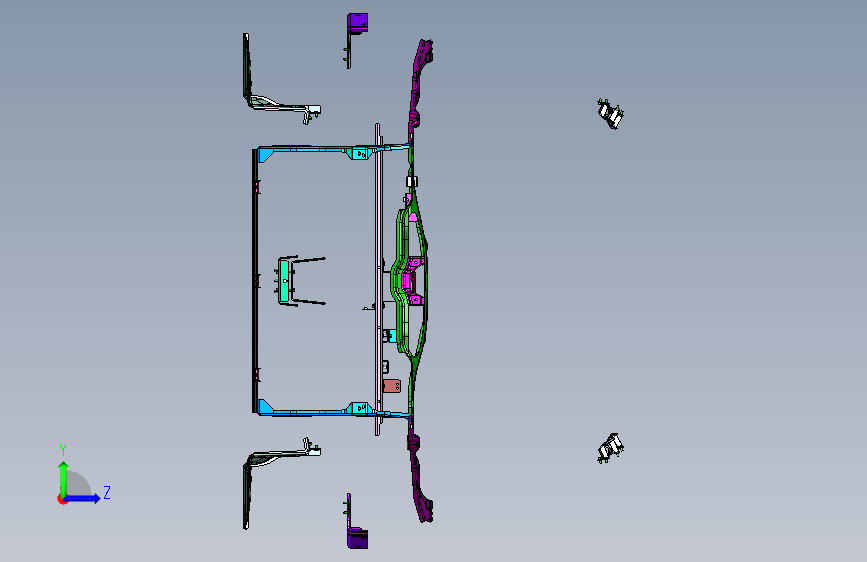
Task: Click the blue Z axis arrow of the triad
Action: pos(83,498)
